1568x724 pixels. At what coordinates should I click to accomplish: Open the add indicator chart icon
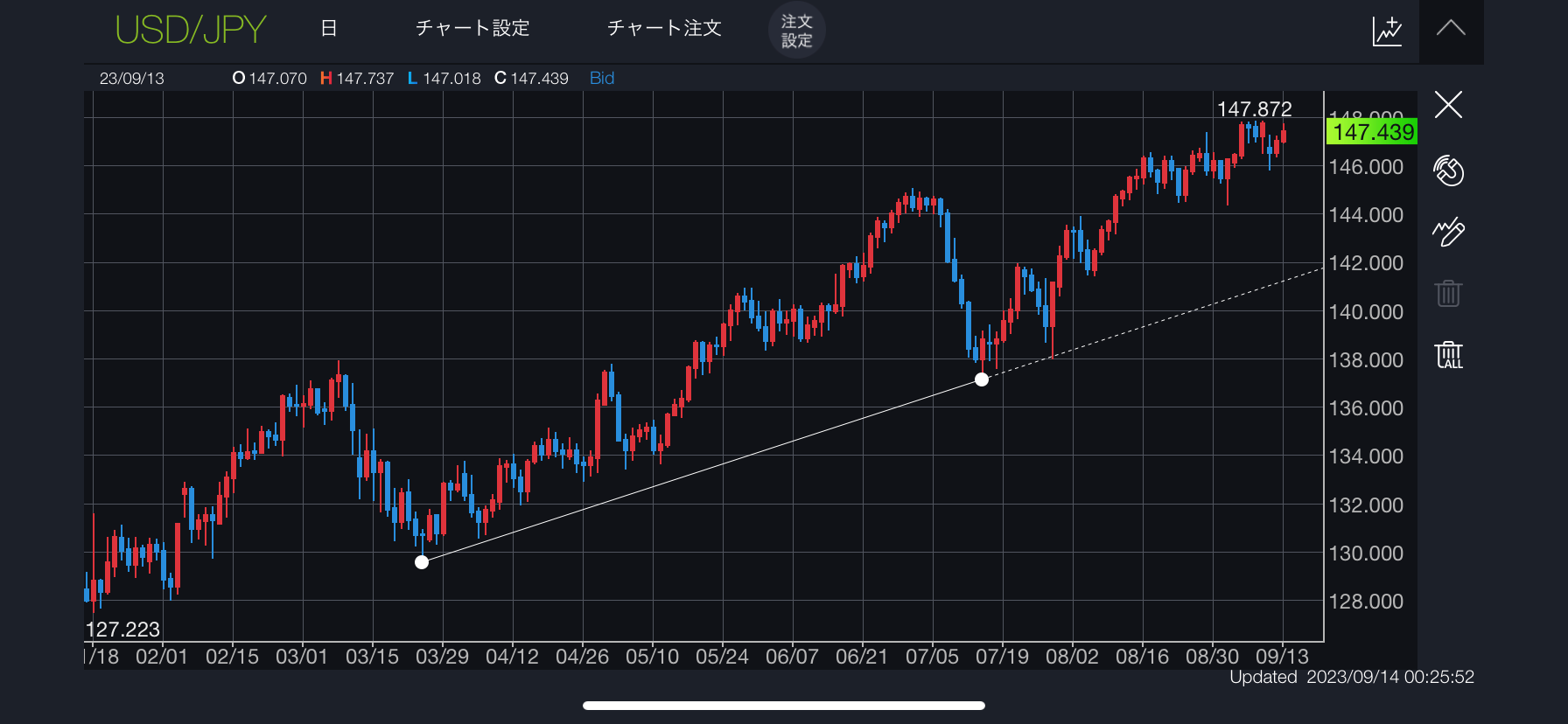click(1387, 31)
